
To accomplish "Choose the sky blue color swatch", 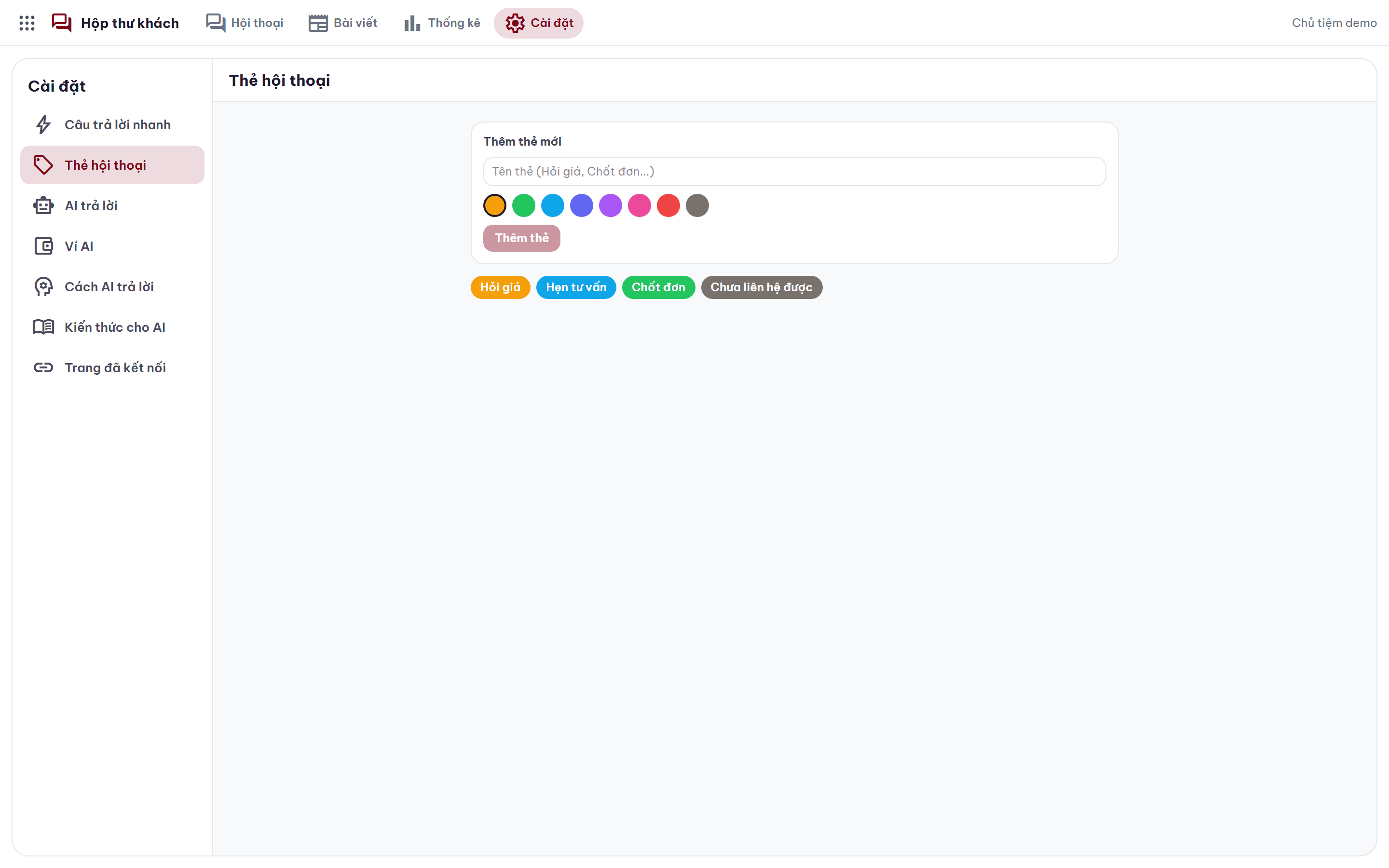I will pos(553,205).
